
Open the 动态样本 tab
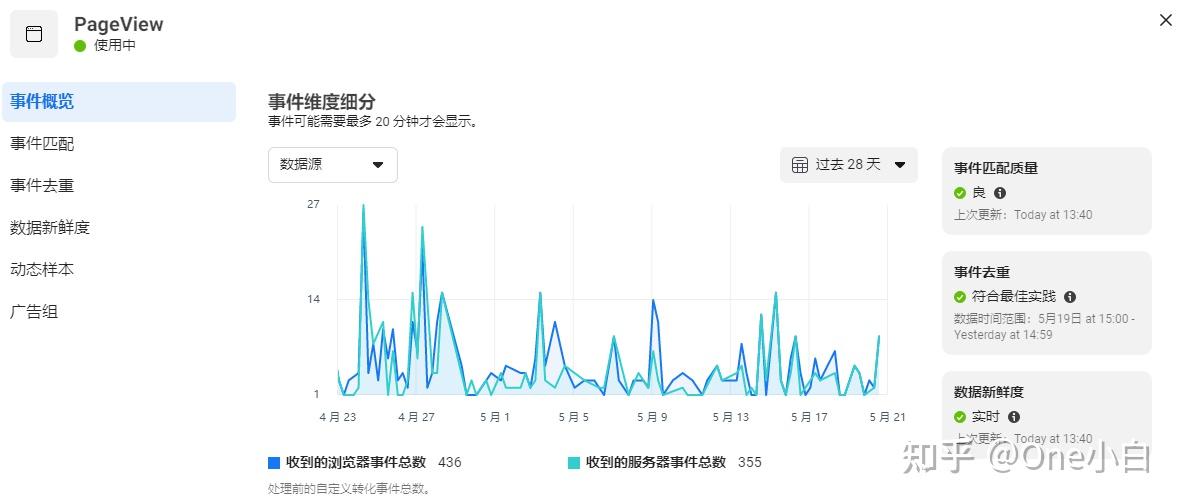42,269
